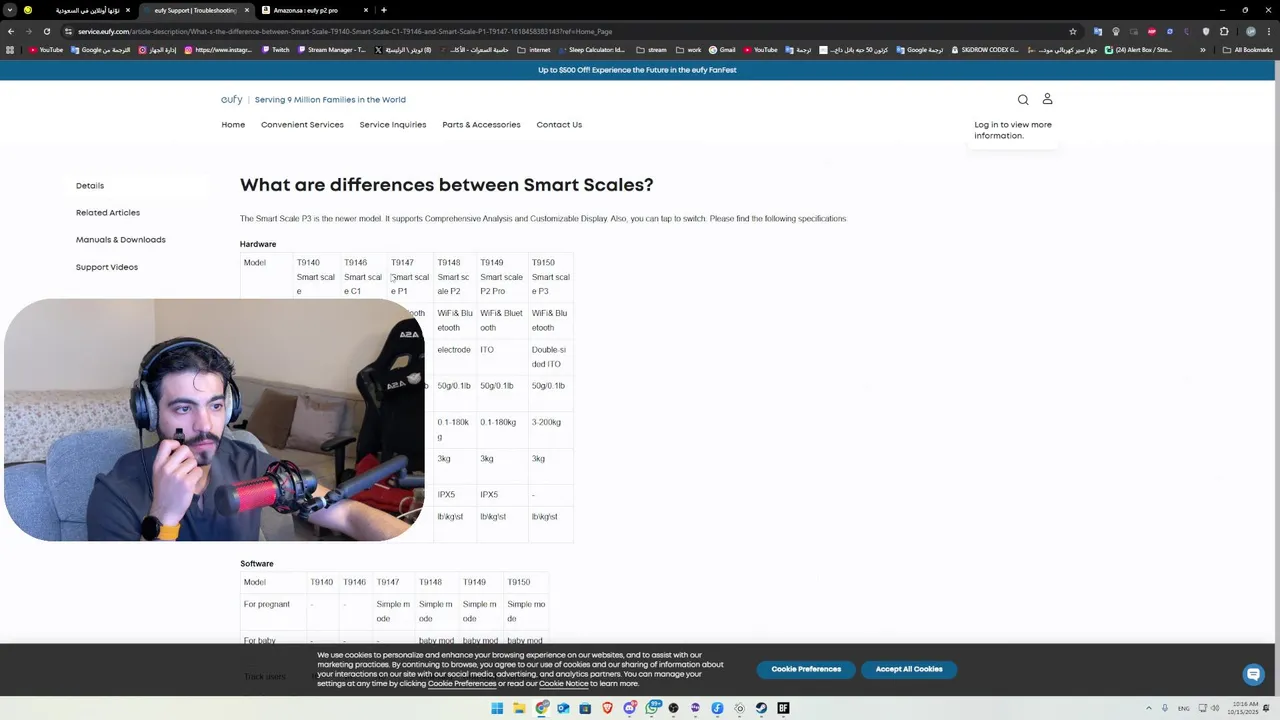Image resolution: width=1280 pixels, height=720 pixels.
Task: Click ENG language indicator in tray
Action: pos(1184,708)
